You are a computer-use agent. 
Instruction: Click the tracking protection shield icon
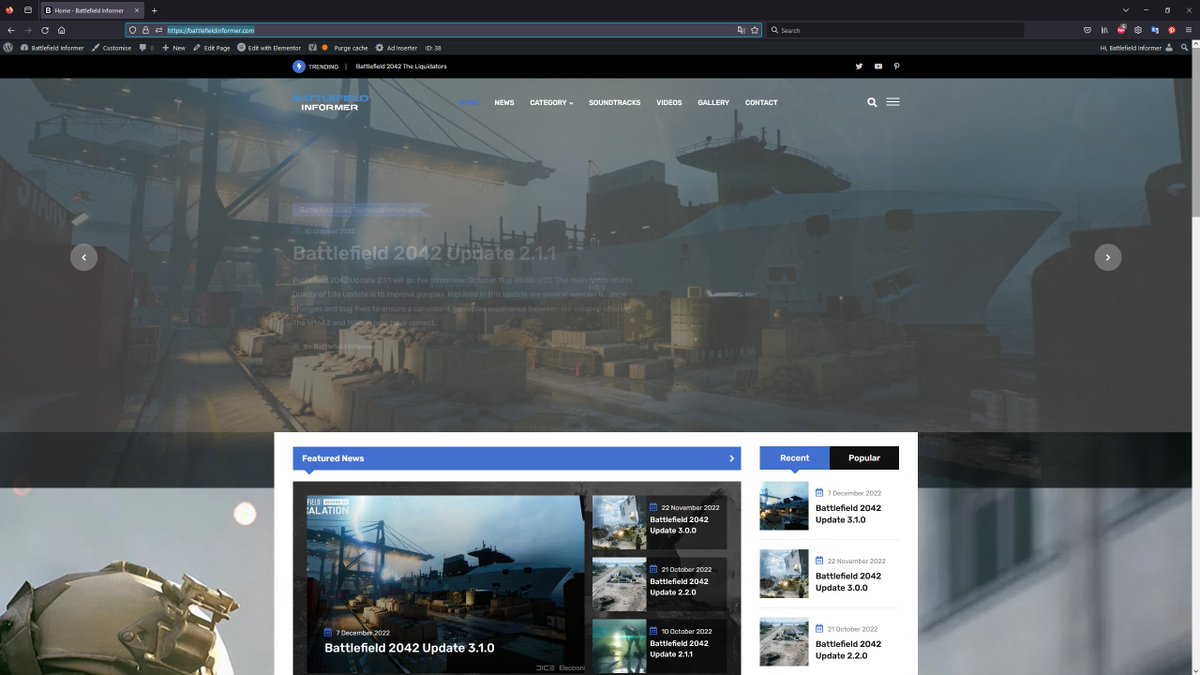(133, 30)
